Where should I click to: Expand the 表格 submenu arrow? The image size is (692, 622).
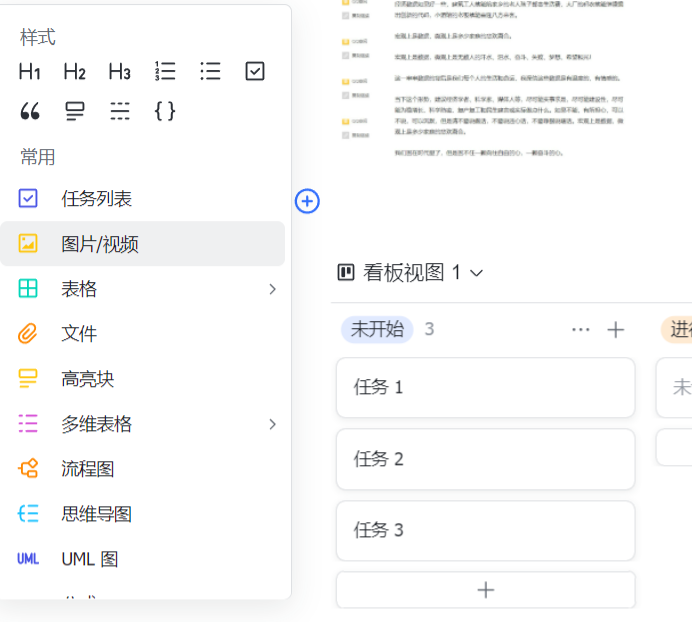[272, 289]
